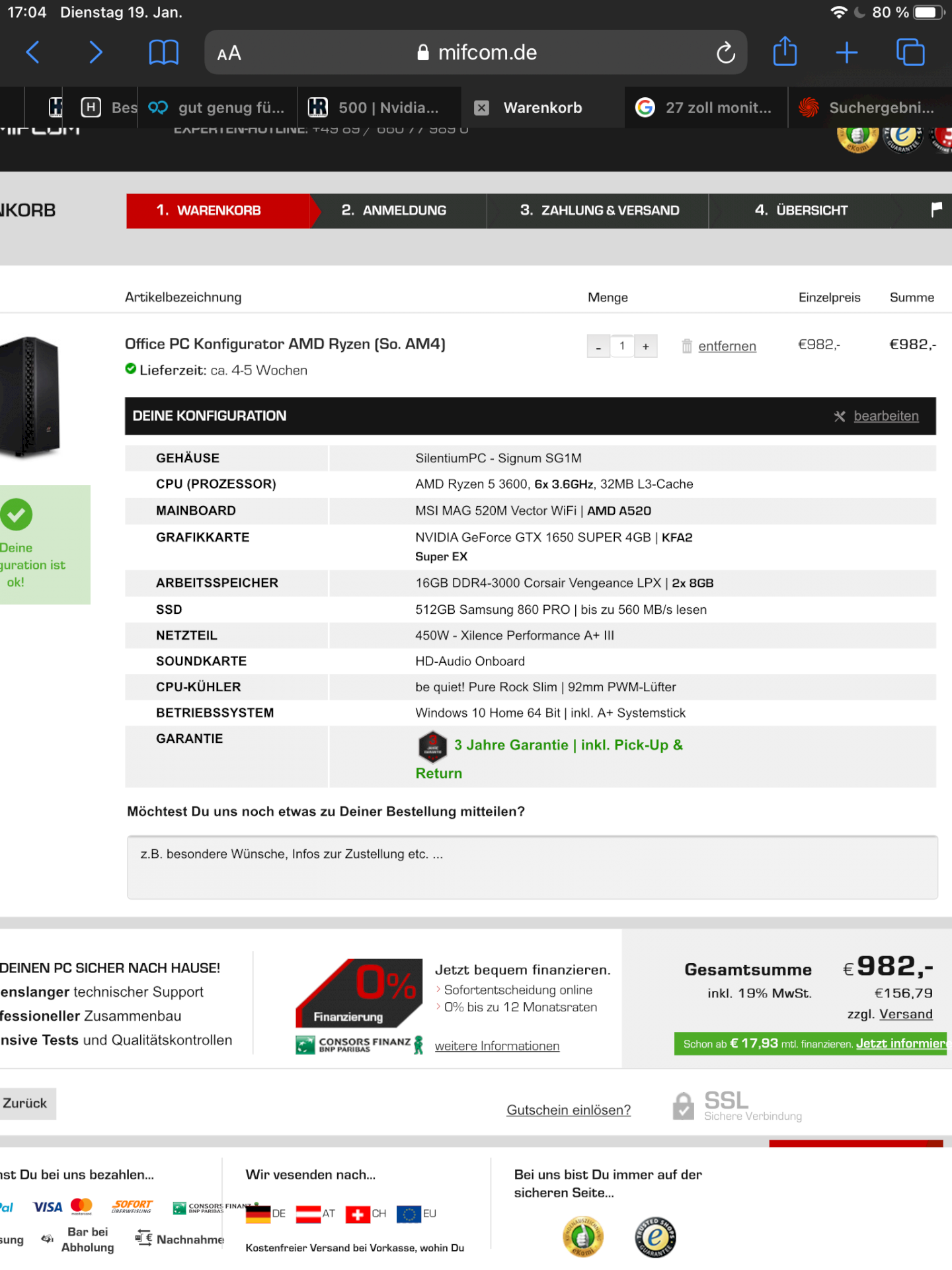Switch to the '27 zoll monit...' tab
This screenshot has height=1270, width=952.
point(705,108)
